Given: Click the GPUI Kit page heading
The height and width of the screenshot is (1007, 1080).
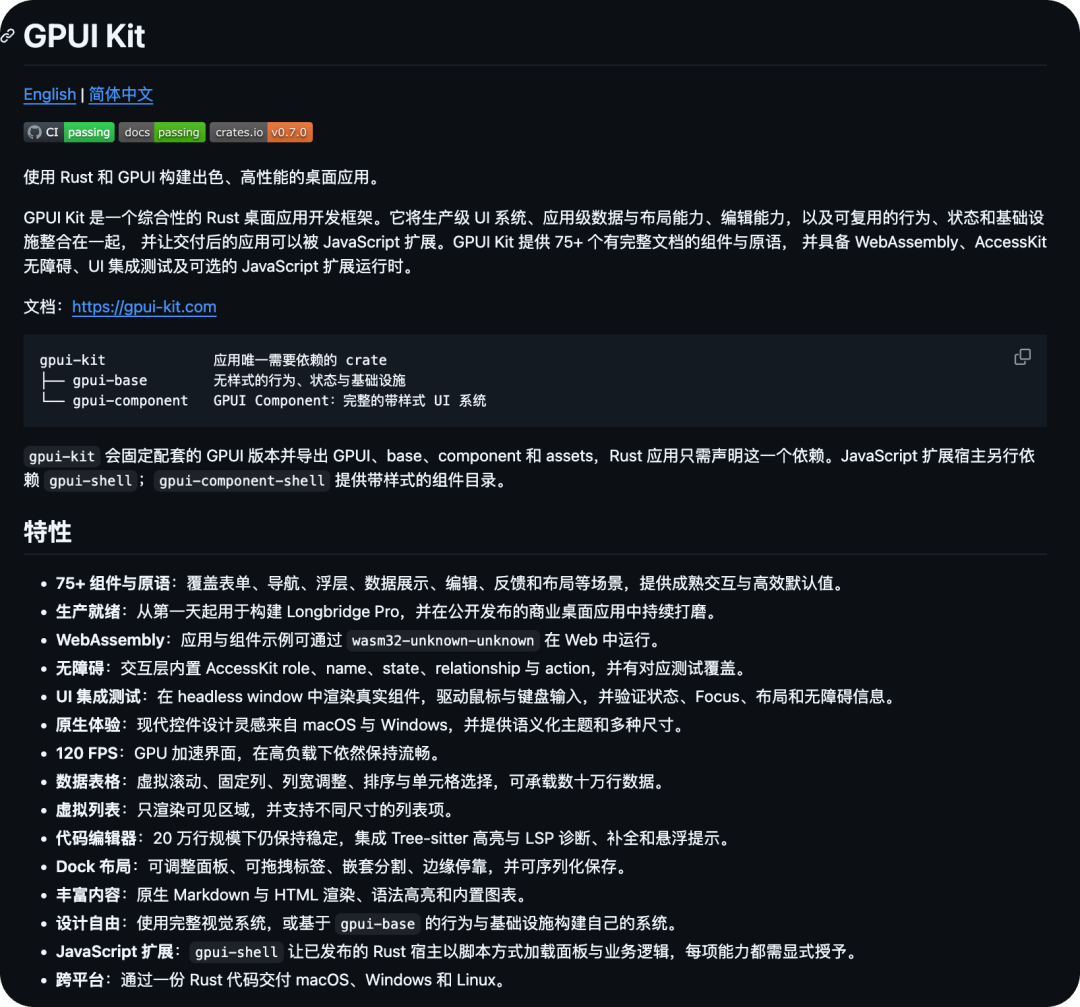Looking at the screenshot, I should (x=84, y=36).
